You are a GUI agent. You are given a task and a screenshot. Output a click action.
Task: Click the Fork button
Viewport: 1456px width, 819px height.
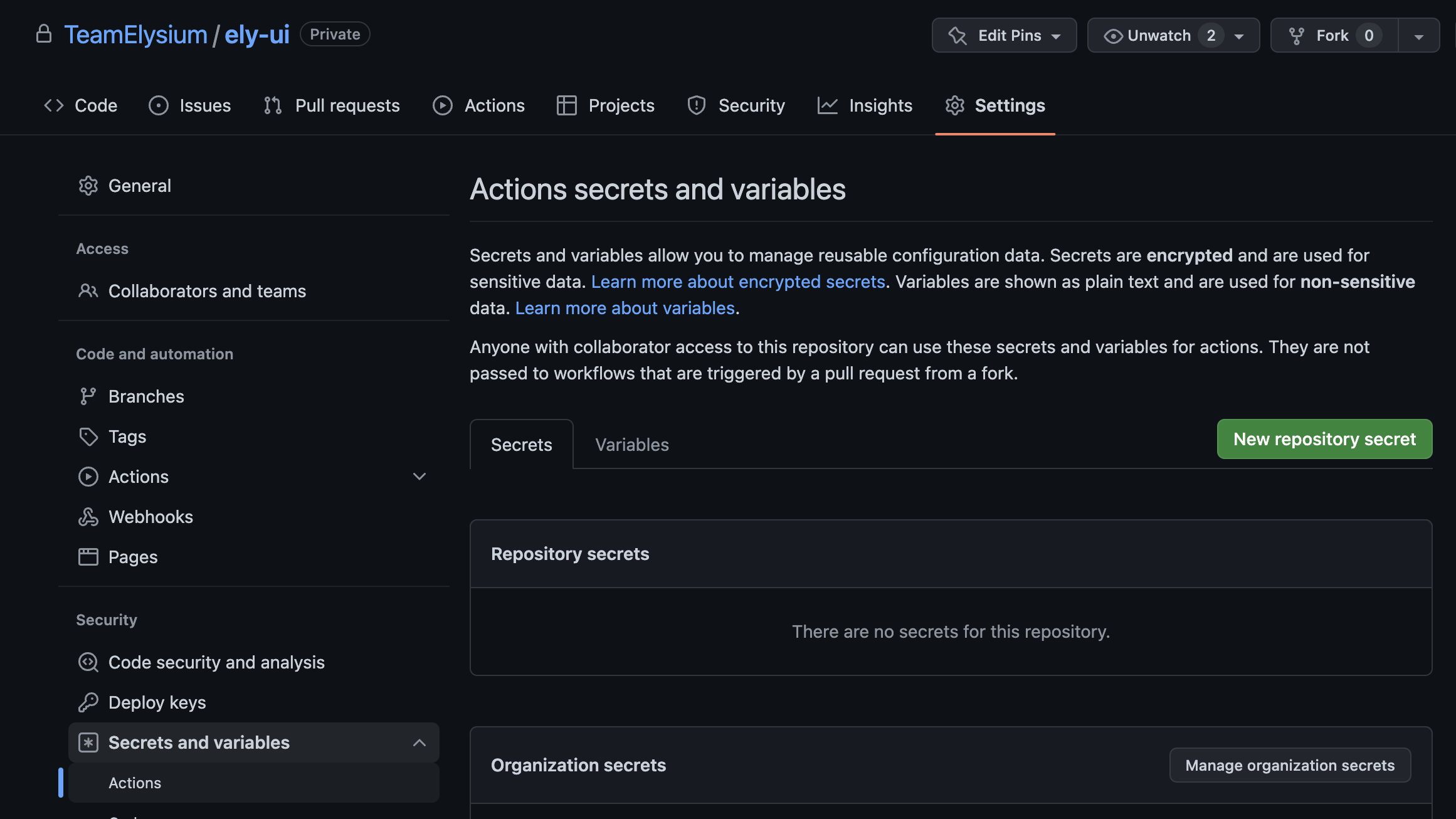click(x=1334, y=35)
